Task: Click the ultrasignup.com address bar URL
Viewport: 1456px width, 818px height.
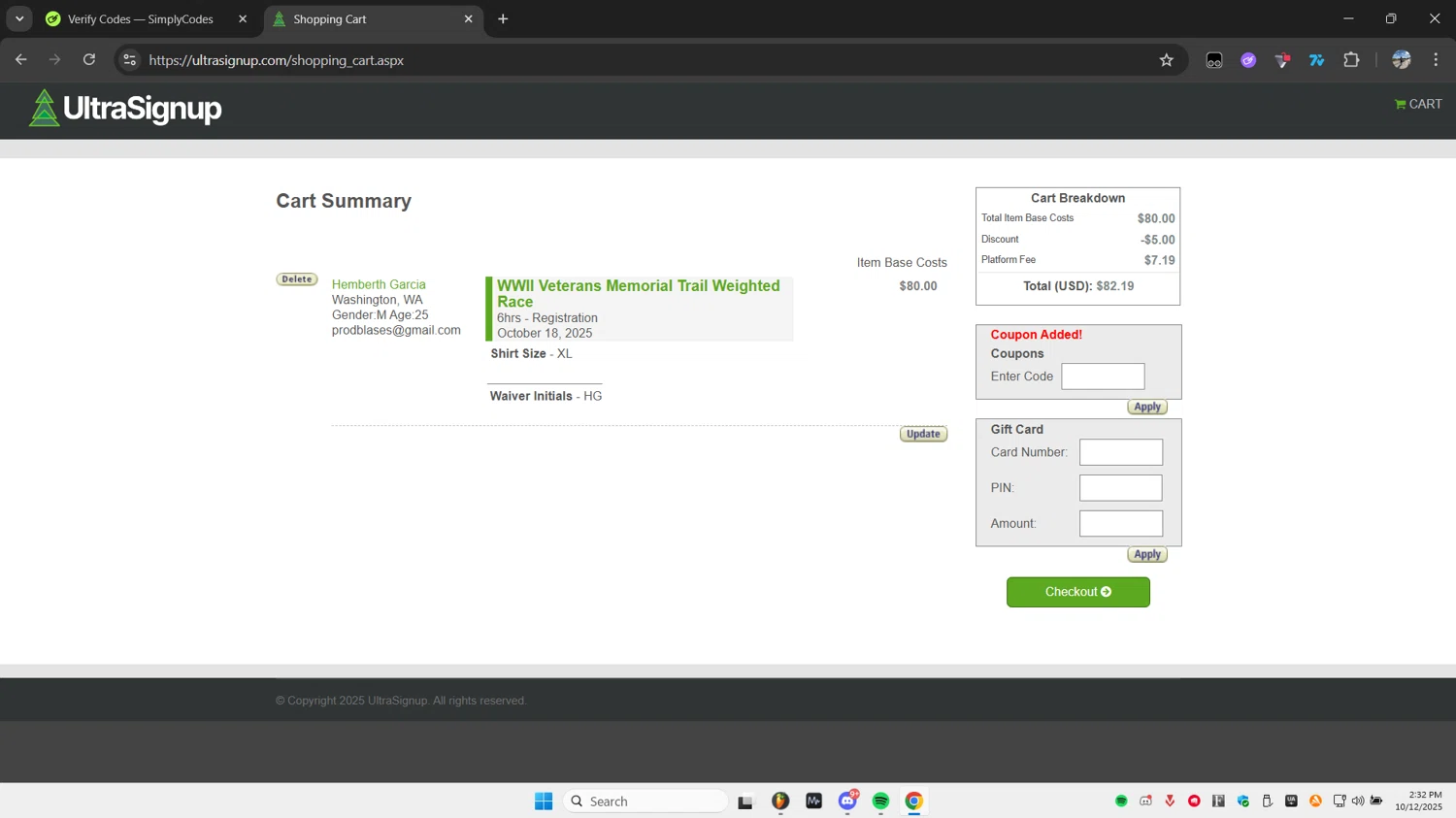Action: point(277,60)
